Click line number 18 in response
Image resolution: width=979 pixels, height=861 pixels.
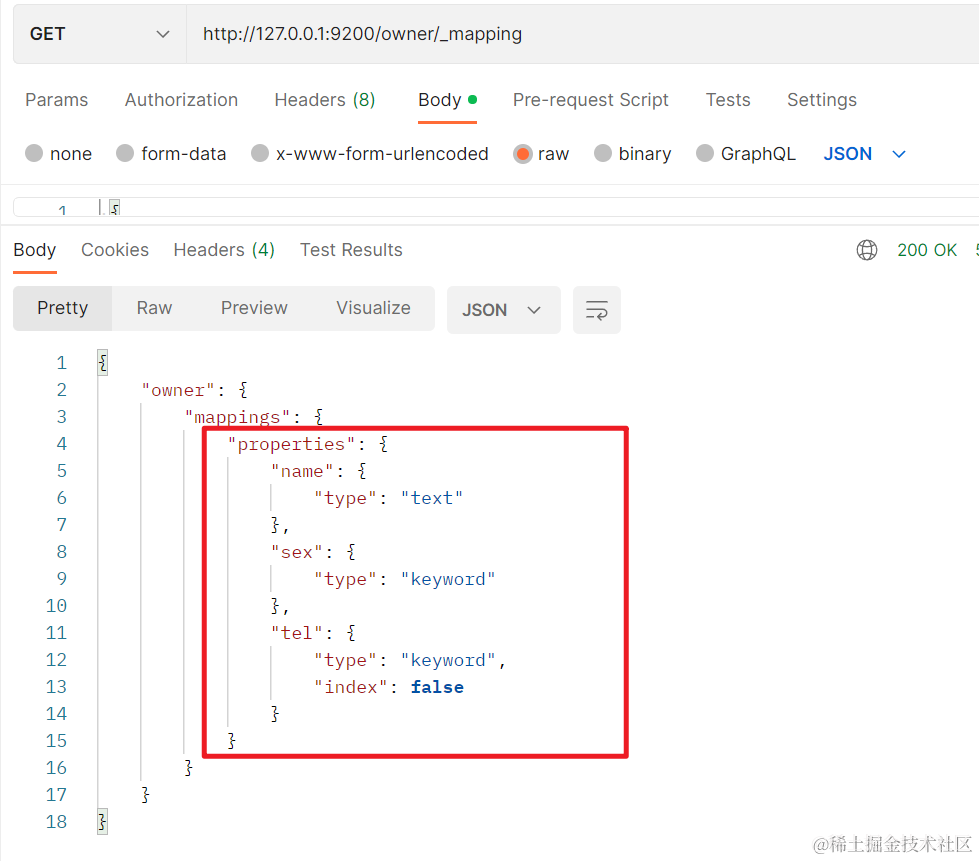point(56,822)
